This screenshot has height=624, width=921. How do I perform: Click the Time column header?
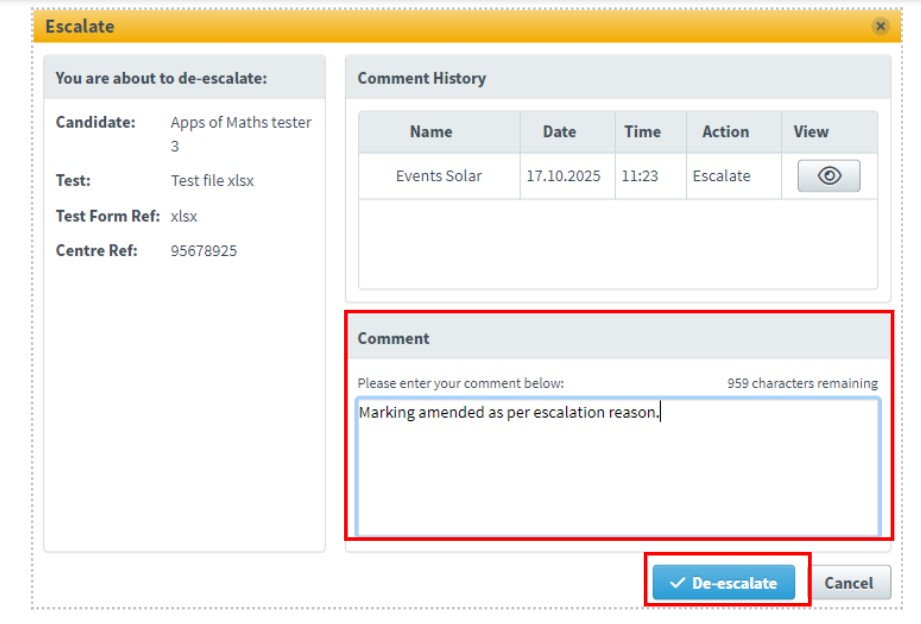(x=642, y=132)
